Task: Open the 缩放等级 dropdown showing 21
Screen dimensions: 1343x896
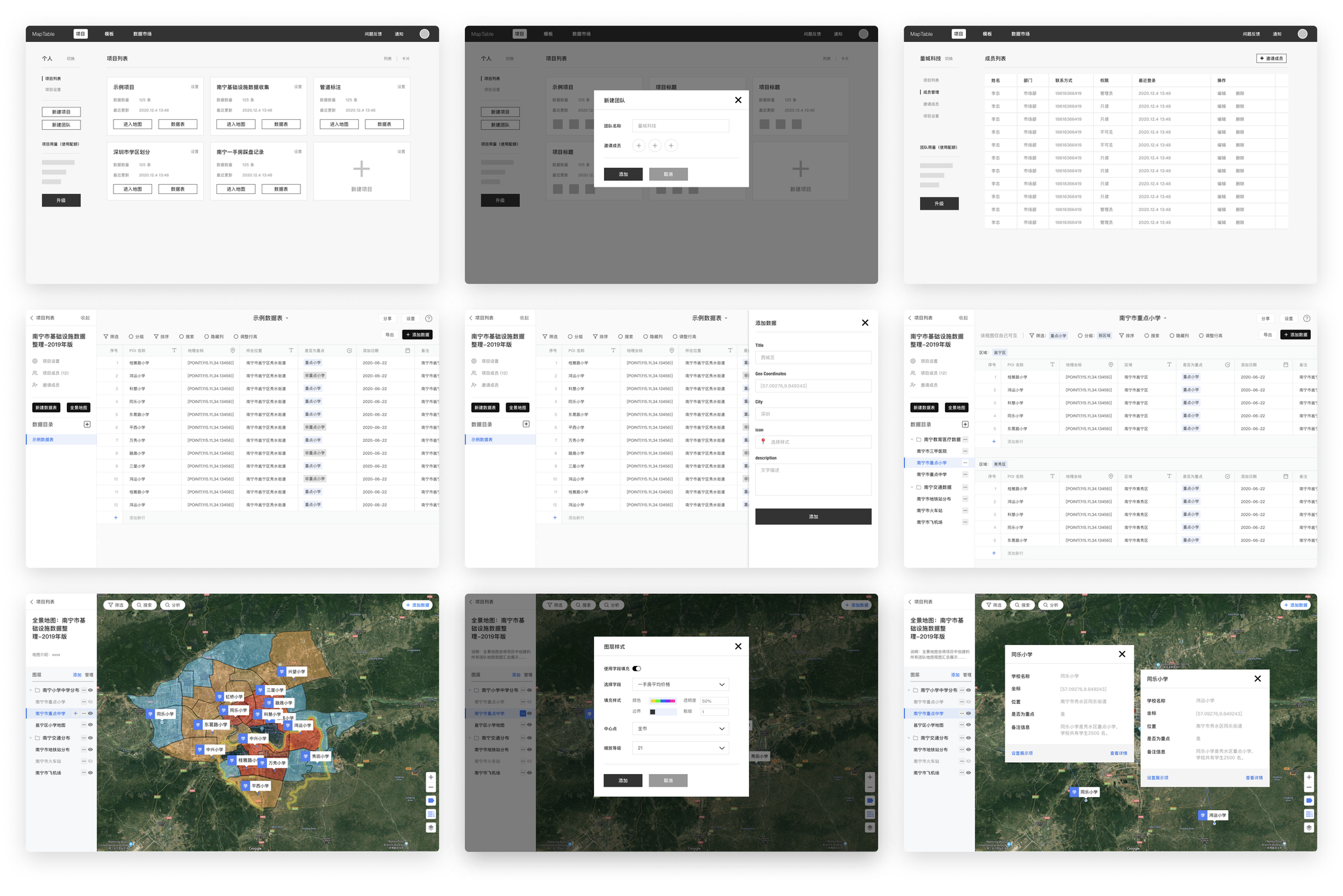Action: [x=680, y=748]
